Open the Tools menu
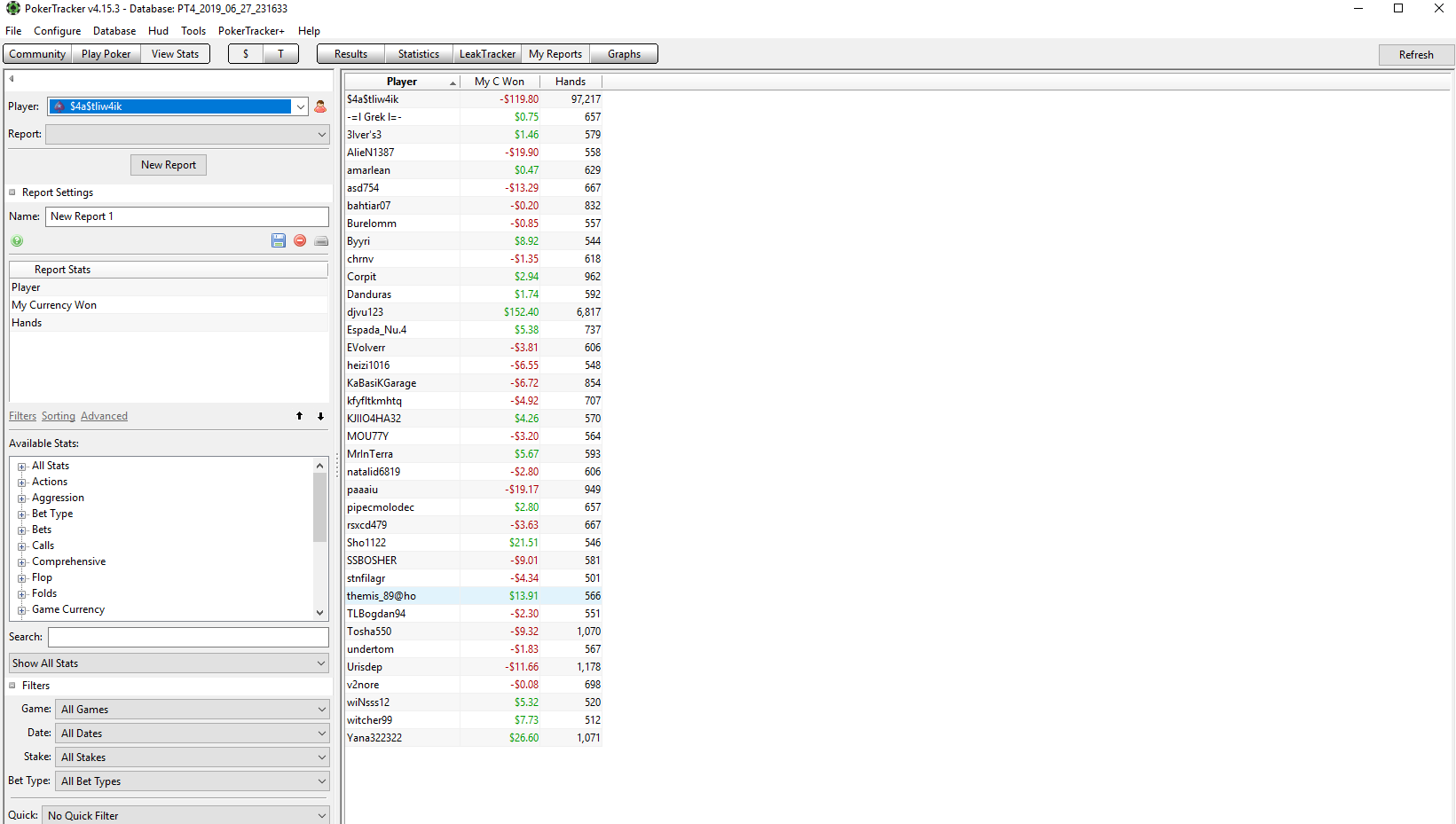 [x=193, y=31]
